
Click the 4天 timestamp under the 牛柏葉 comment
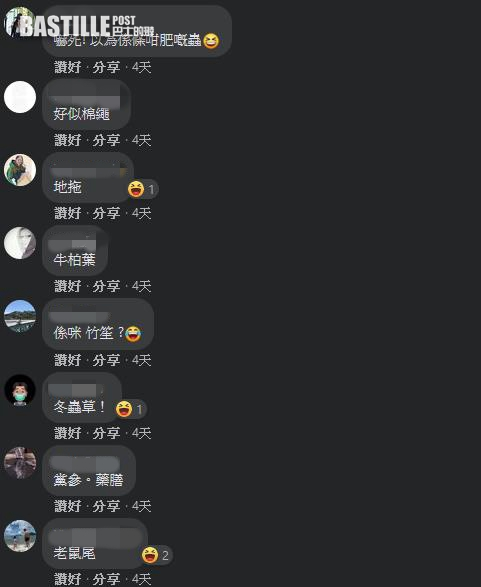(141, 286)
